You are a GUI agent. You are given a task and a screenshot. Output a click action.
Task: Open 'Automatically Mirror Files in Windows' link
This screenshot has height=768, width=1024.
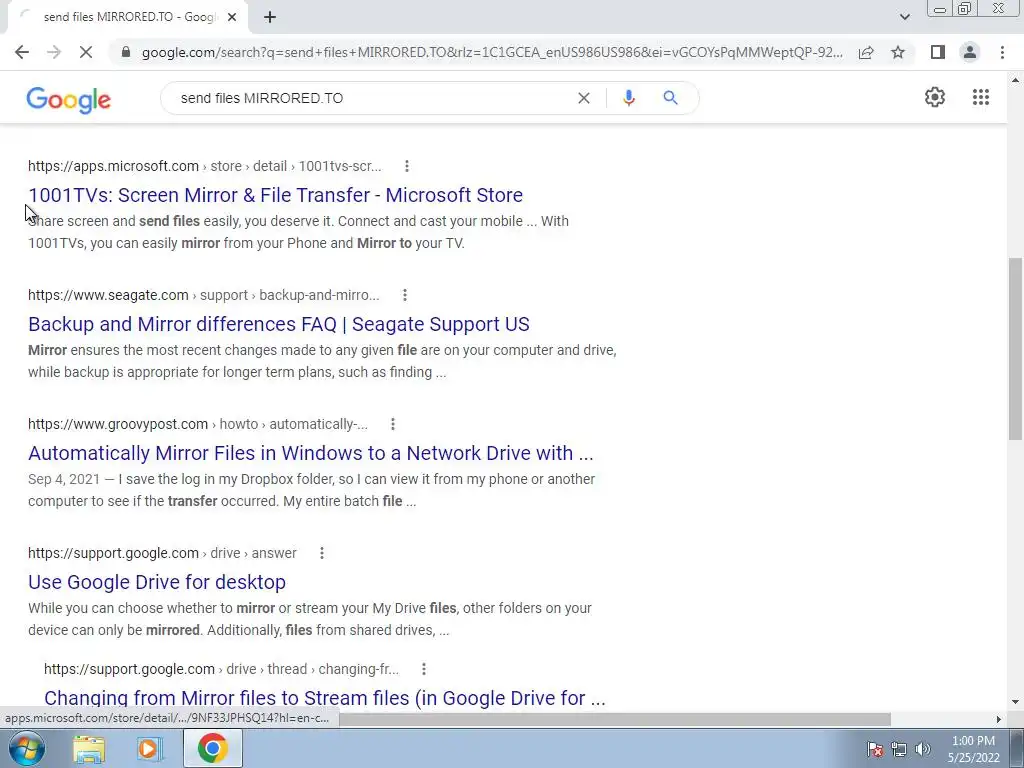pyautogui.click(x=311, y=453)
